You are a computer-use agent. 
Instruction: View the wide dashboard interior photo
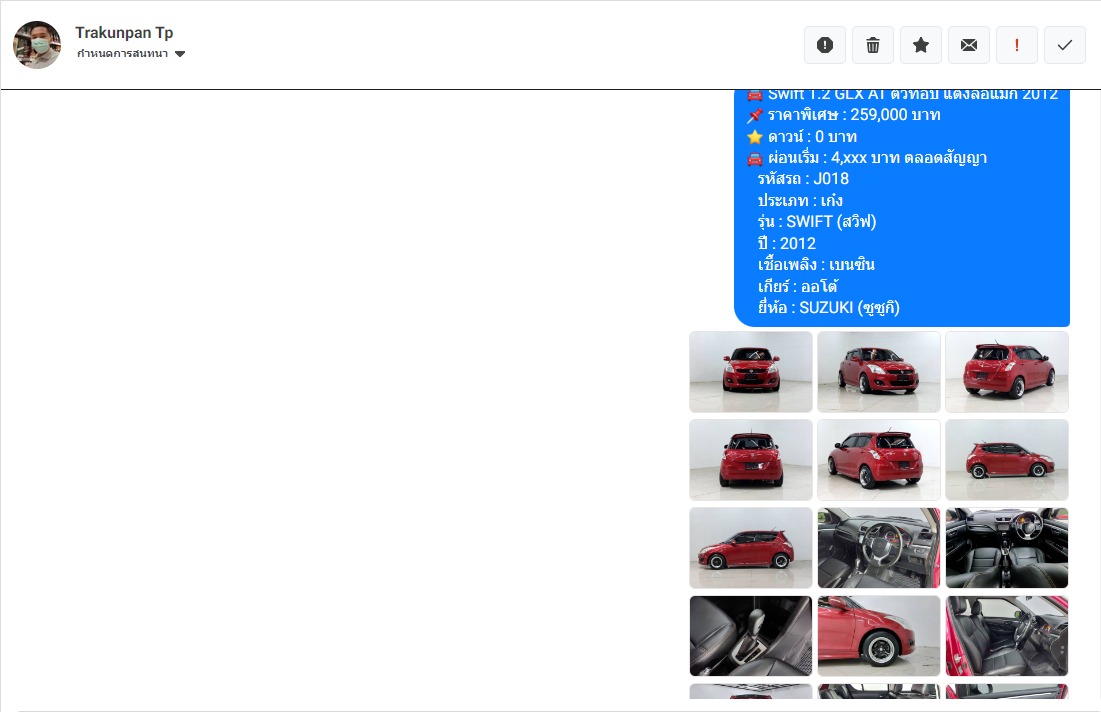coord(1006,548)
